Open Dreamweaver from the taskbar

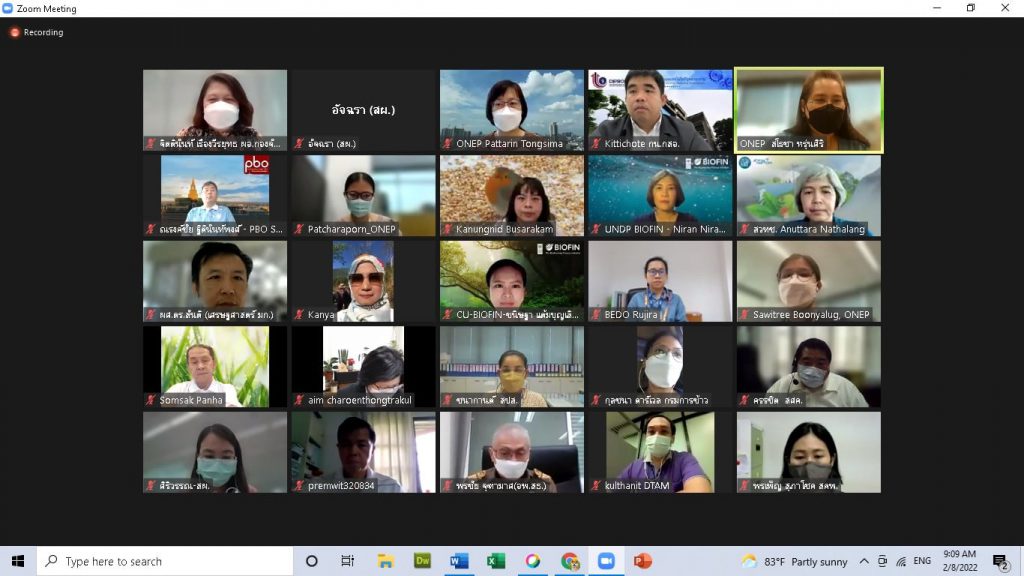tap(422, 561)
